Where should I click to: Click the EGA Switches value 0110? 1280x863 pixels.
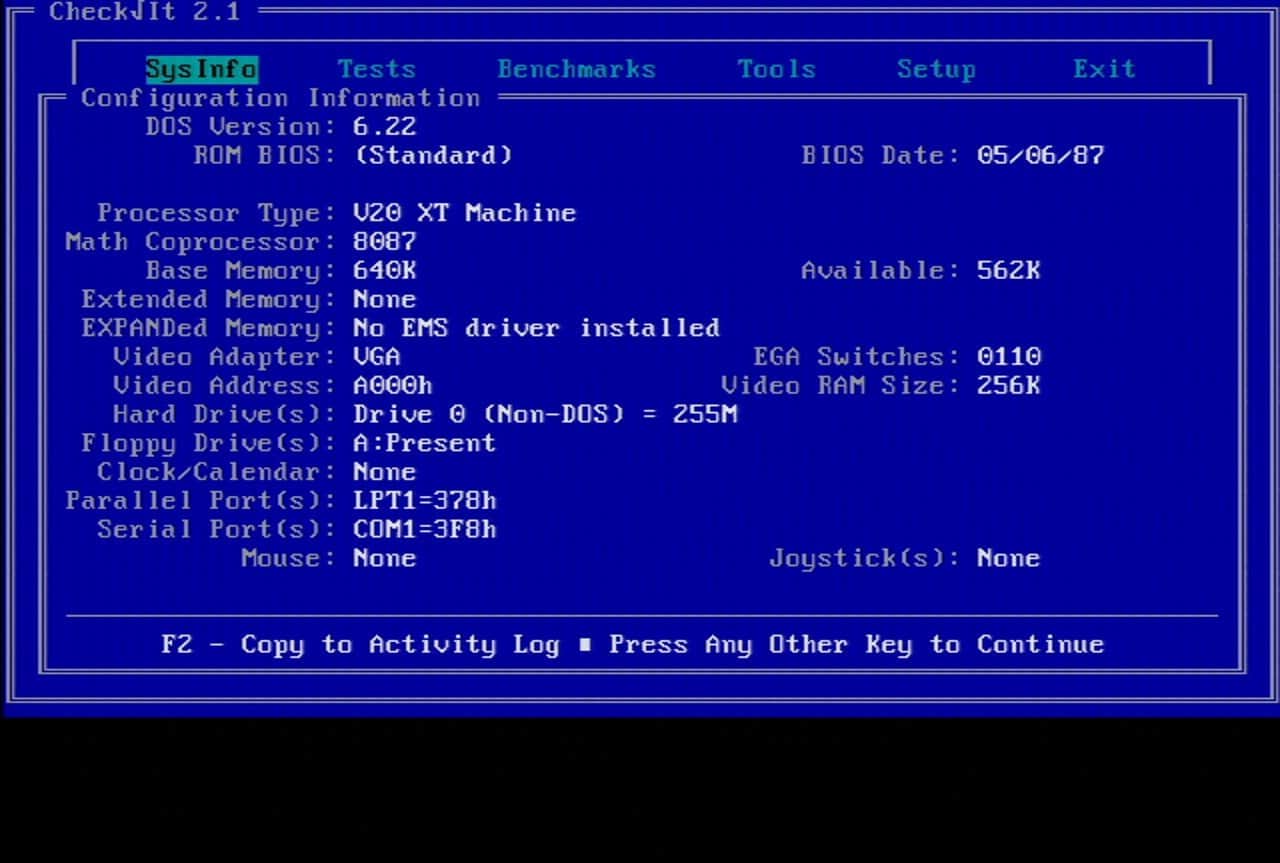1008,357
